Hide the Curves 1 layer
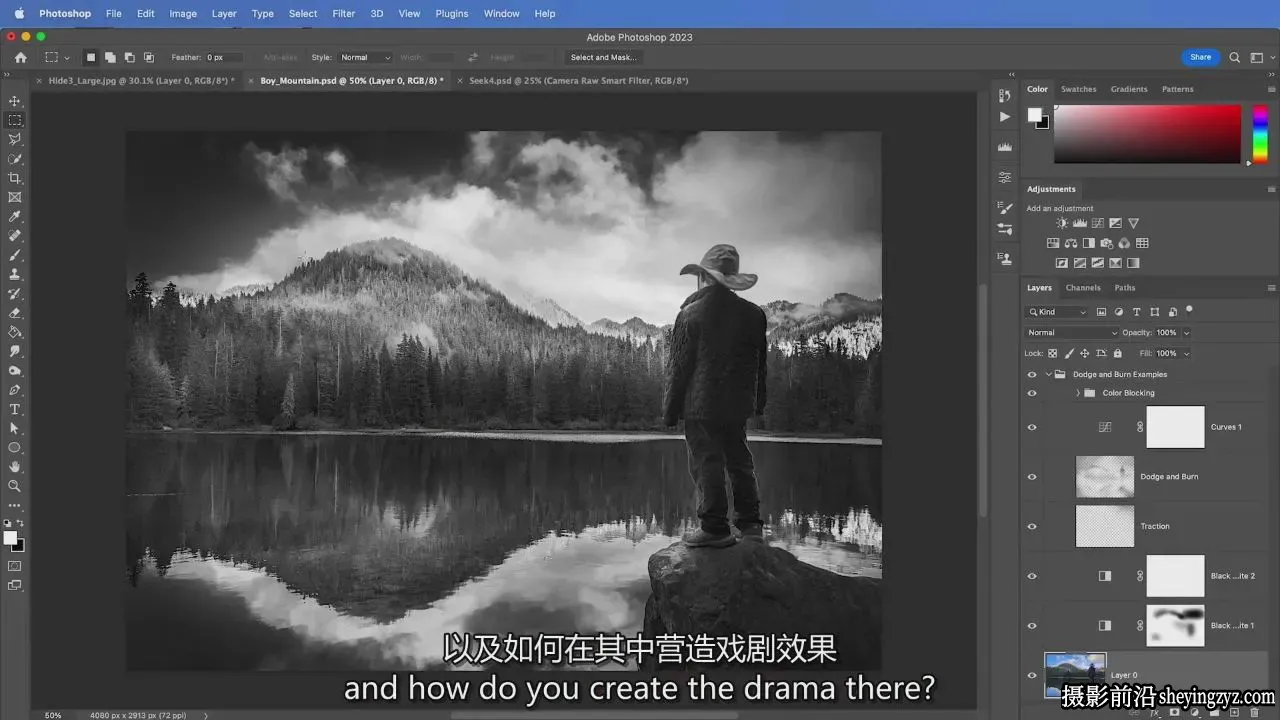Viewport: 1280px width, 720px height. point(1032,427)
